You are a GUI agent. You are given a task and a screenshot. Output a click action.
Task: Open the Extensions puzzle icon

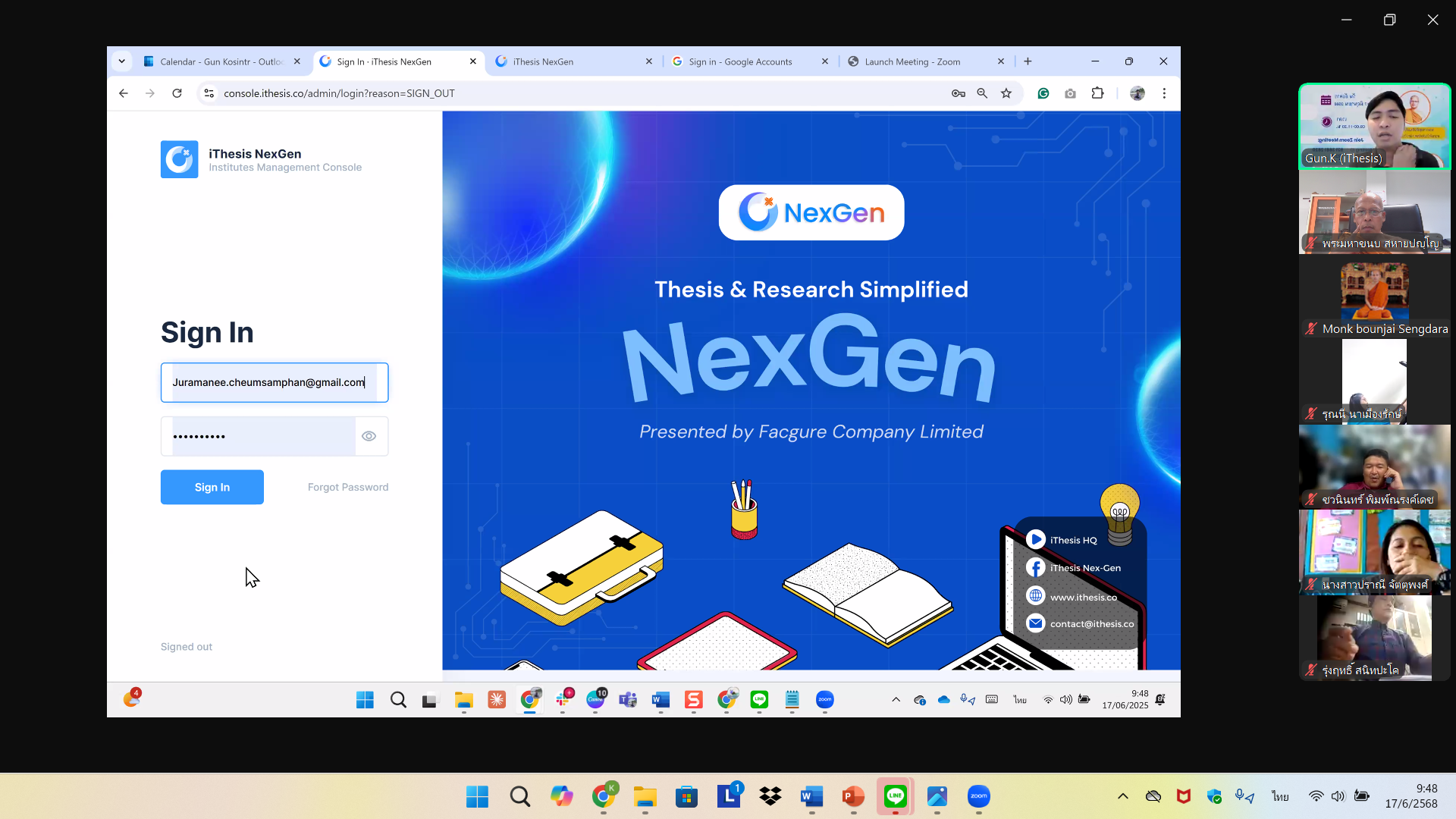pyautogui.click(x=1097, y=93)
